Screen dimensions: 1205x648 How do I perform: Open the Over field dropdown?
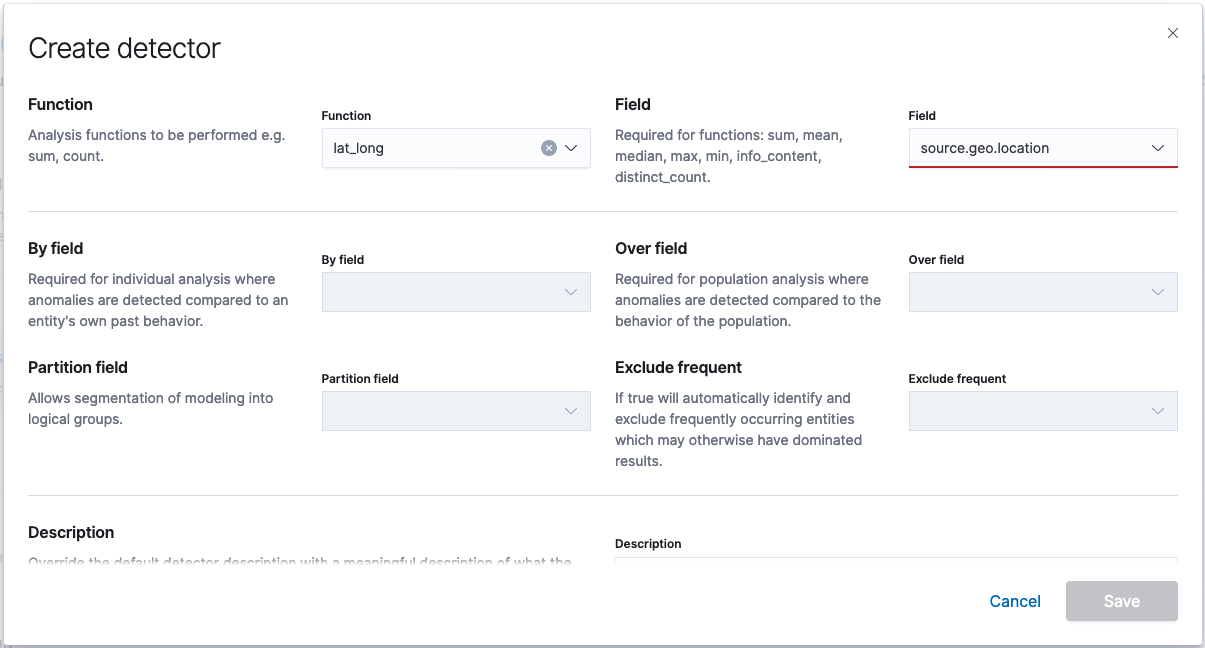coord(1043,292)
